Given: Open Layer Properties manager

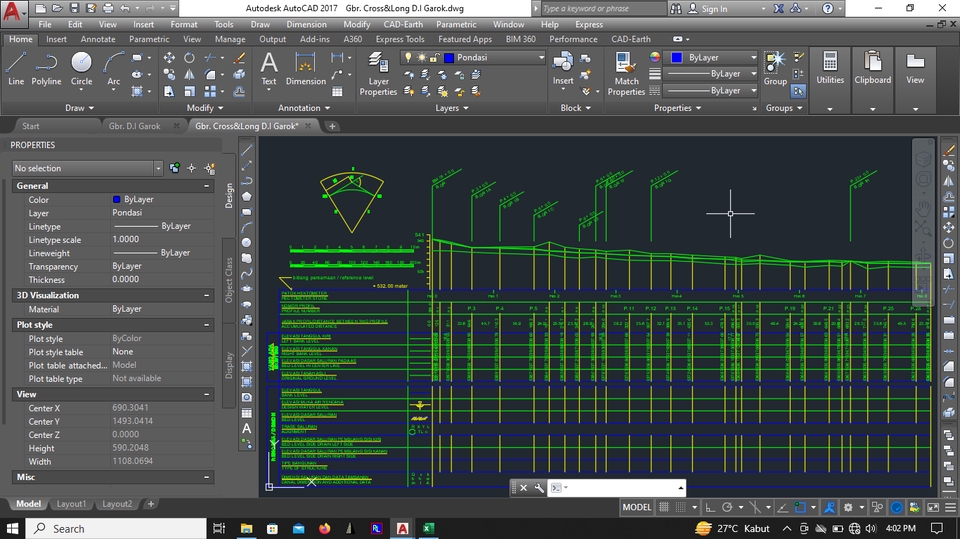Looking at the screenshot, I should pos(378,74).
